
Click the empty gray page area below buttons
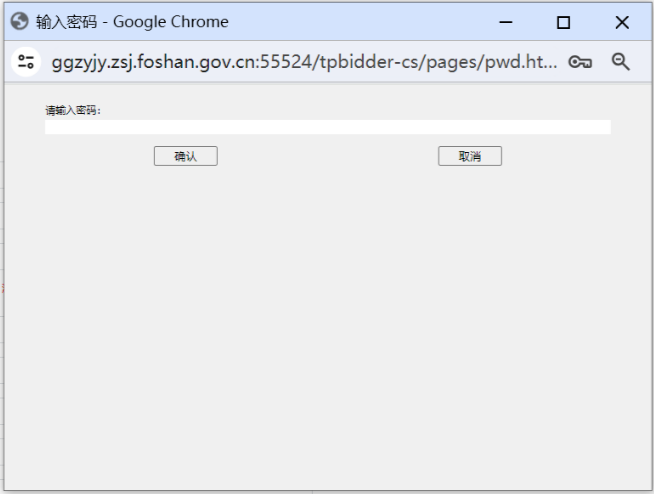click(328, 325)
